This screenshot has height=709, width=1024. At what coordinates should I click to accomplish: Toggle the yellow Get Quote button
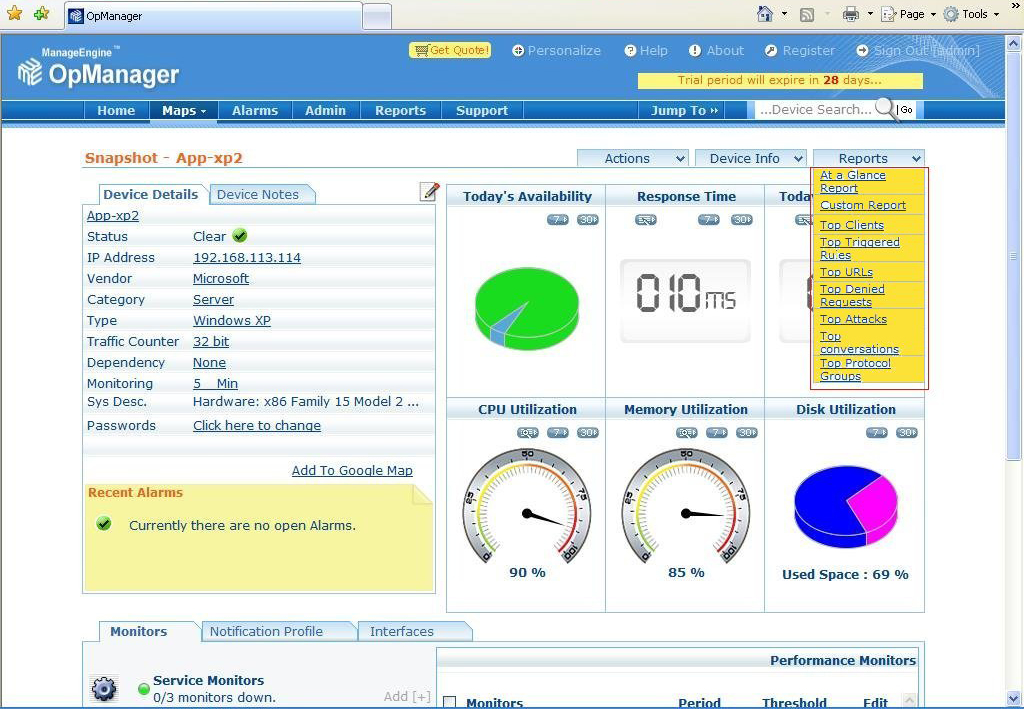click(x=449, y=49)
